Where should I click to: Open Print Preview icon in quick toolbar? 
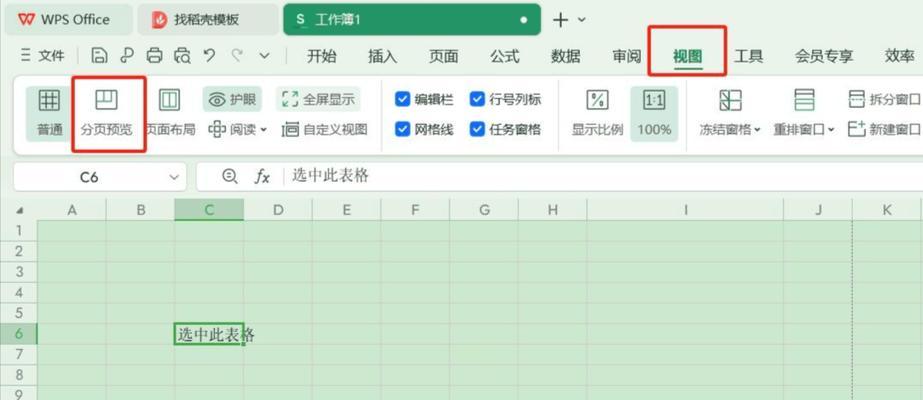pyautogui.click(x=182, y=56)
